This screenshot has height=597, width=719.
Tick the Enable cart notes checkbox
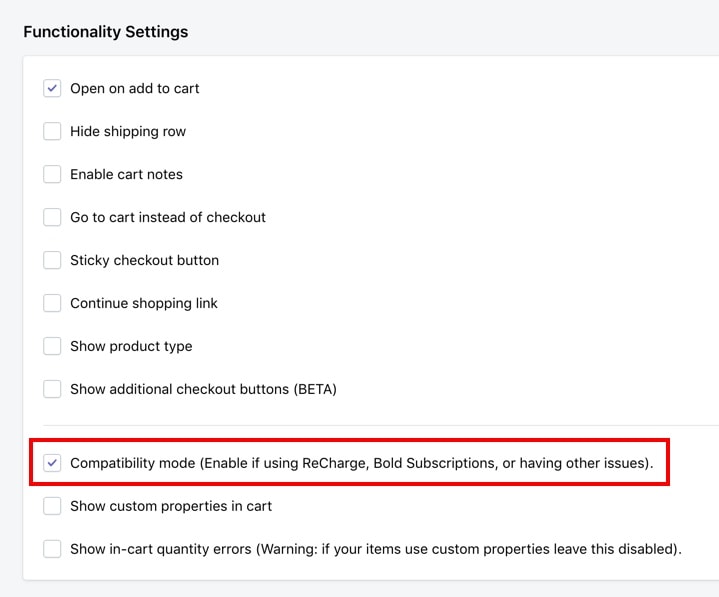tap(52, 174)
